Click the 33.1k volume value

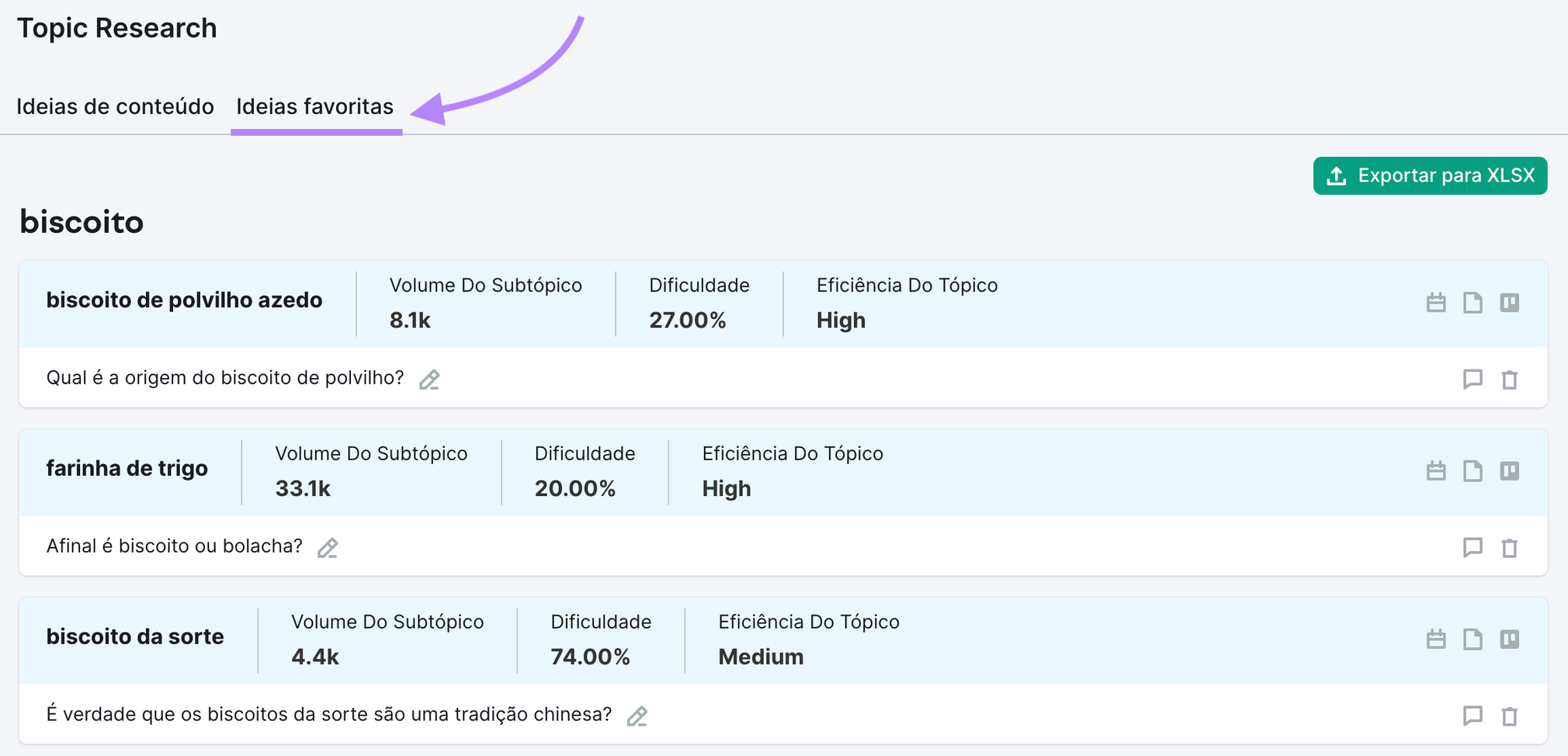(x=303, y=489)
